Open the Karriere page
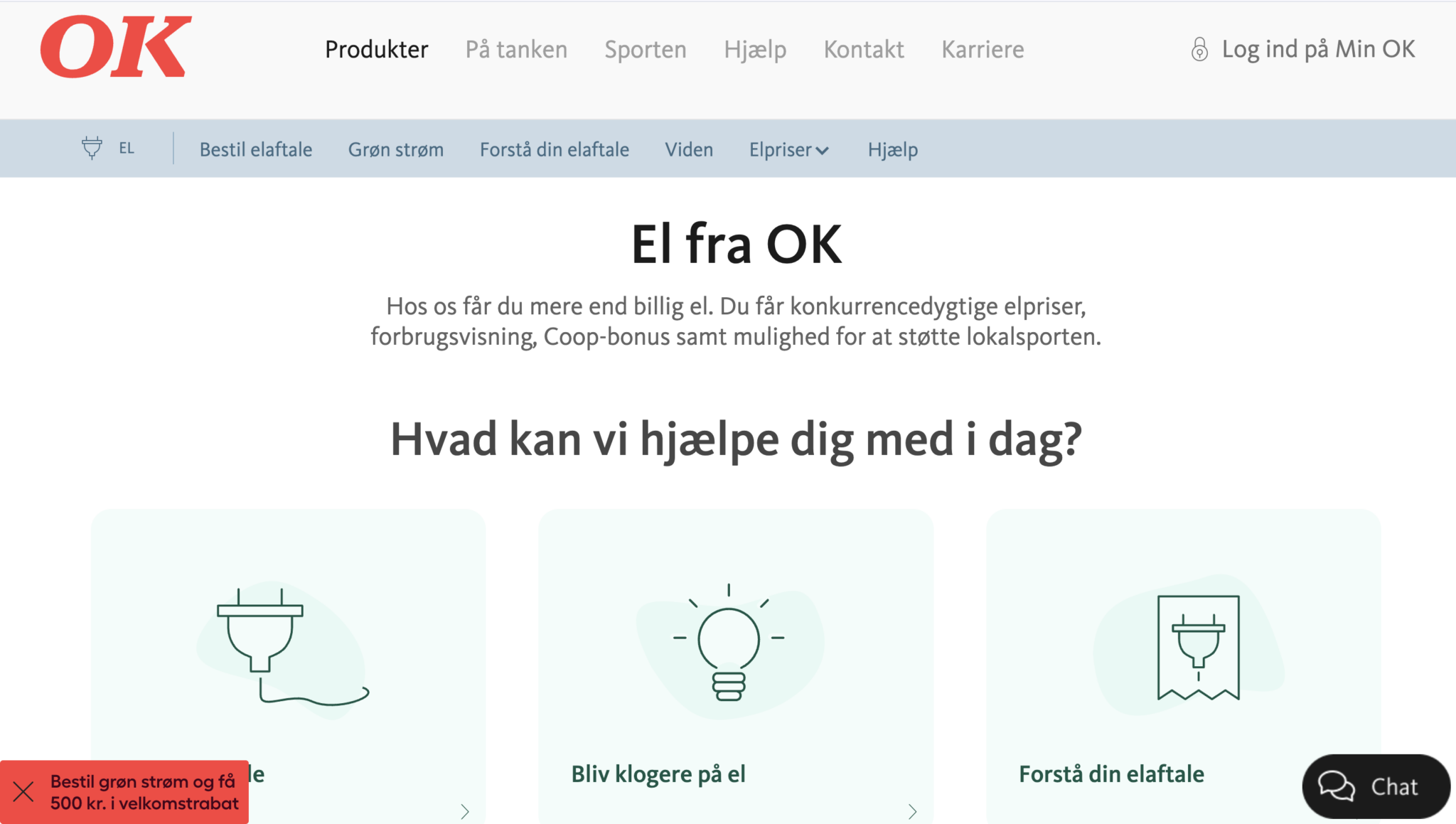Viewport: 1456px width, 824px height. 983,49
